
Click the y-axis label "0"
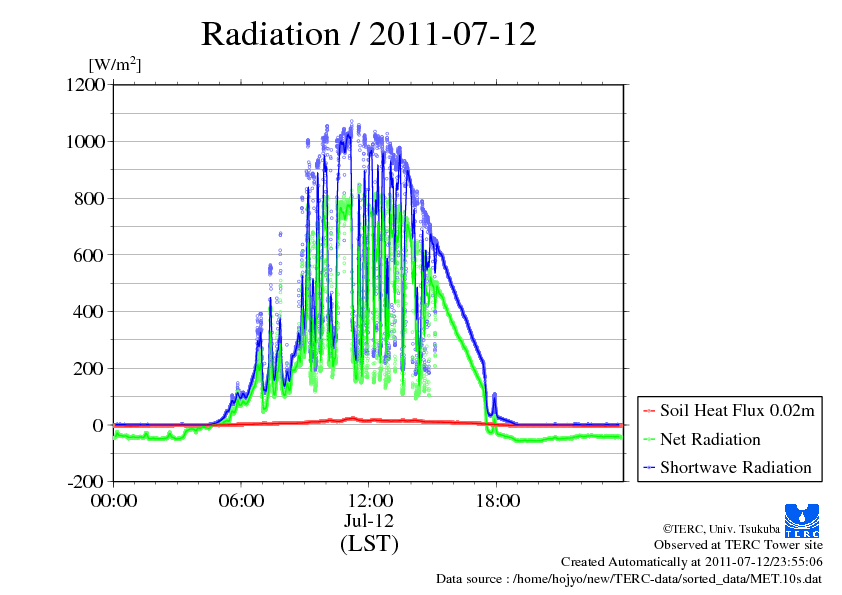point(98,425)
